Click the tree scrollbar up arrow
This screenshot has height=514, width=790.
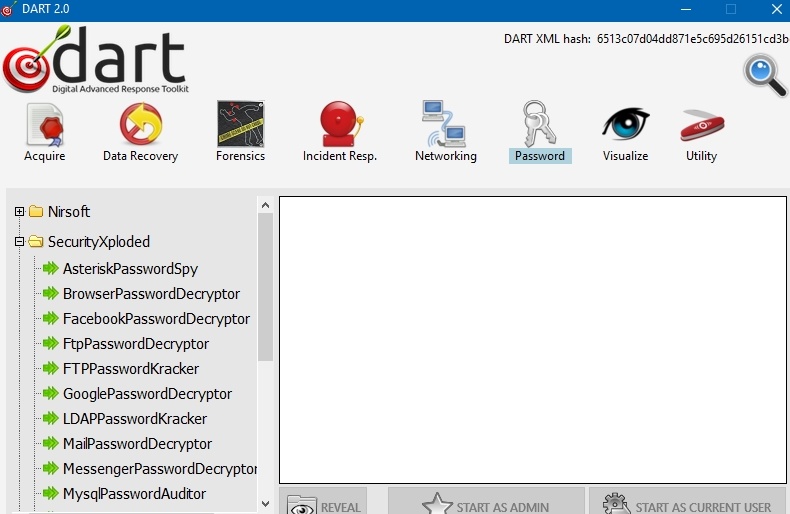(266, 205)
